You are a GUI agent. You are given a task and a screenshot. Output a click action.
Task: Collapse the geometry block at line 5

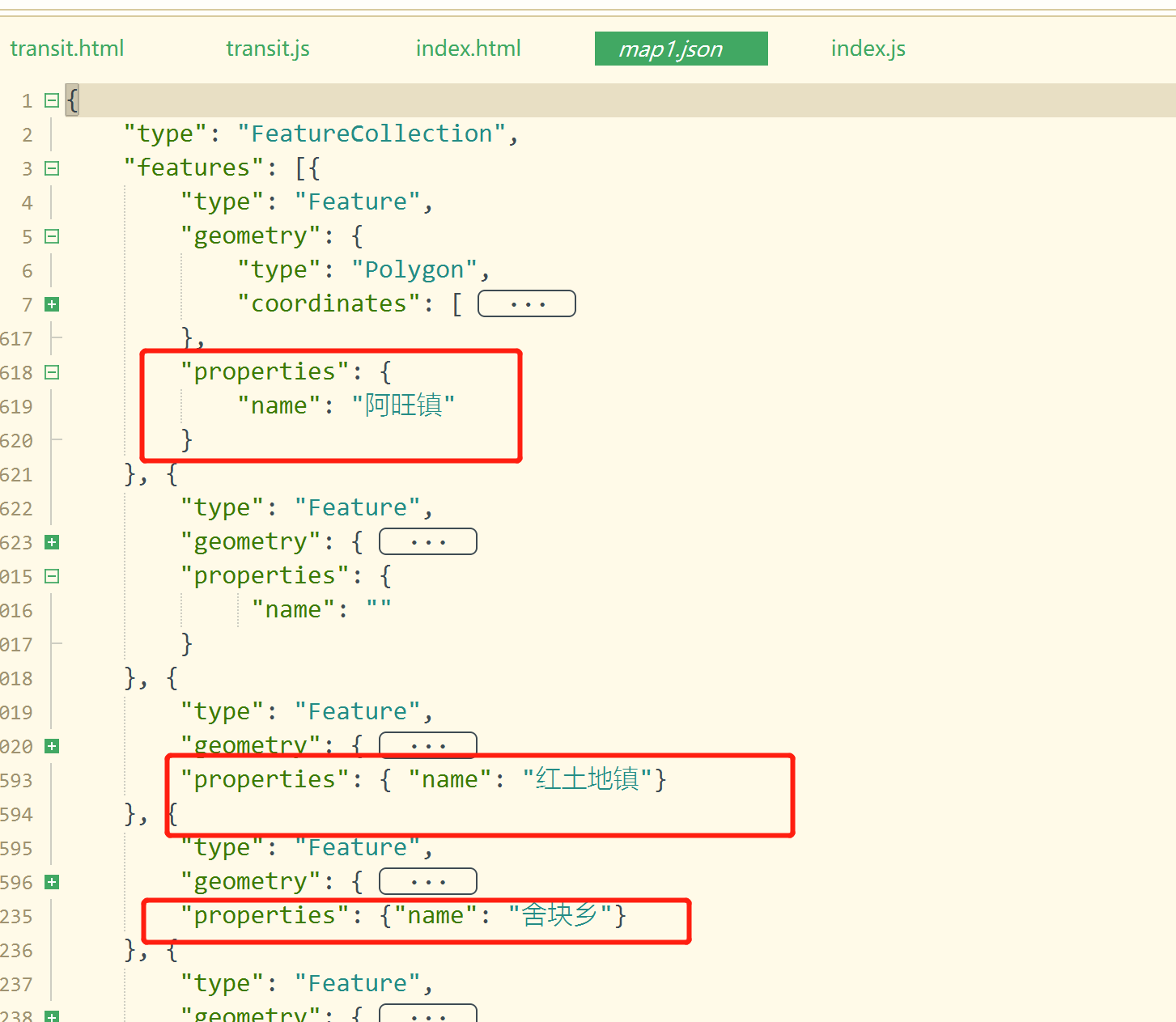(x=52, y=236)
